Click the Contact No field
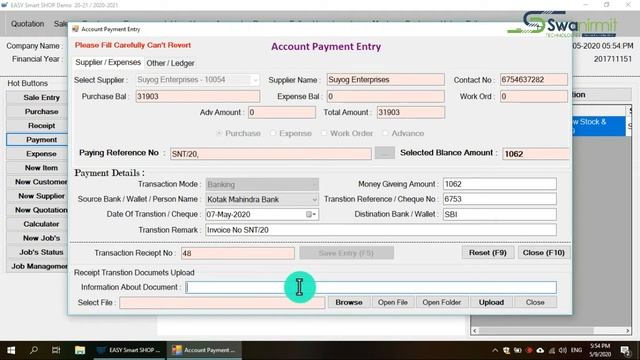The image size is (640, 360). 533,80
